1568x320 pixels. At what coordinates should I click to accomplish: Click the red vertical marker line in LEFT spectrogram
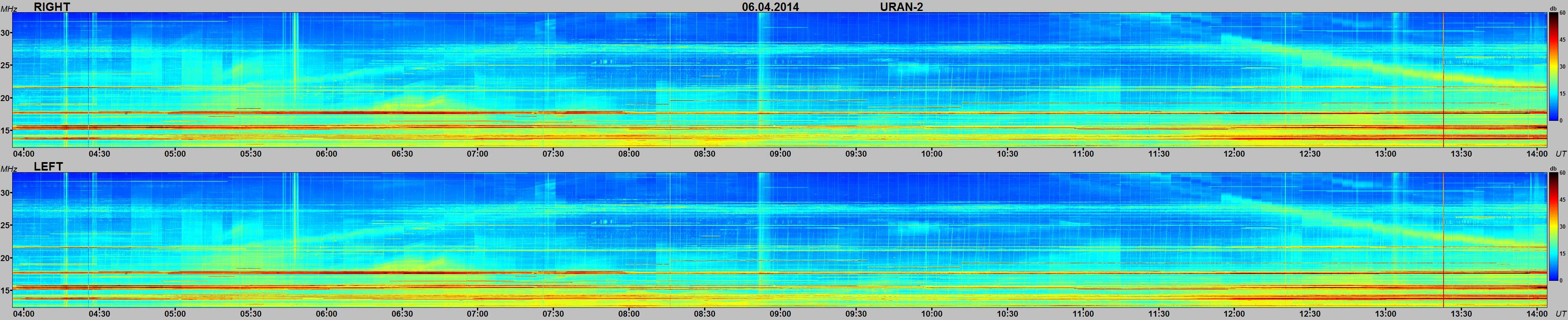tap(1443, 240)
